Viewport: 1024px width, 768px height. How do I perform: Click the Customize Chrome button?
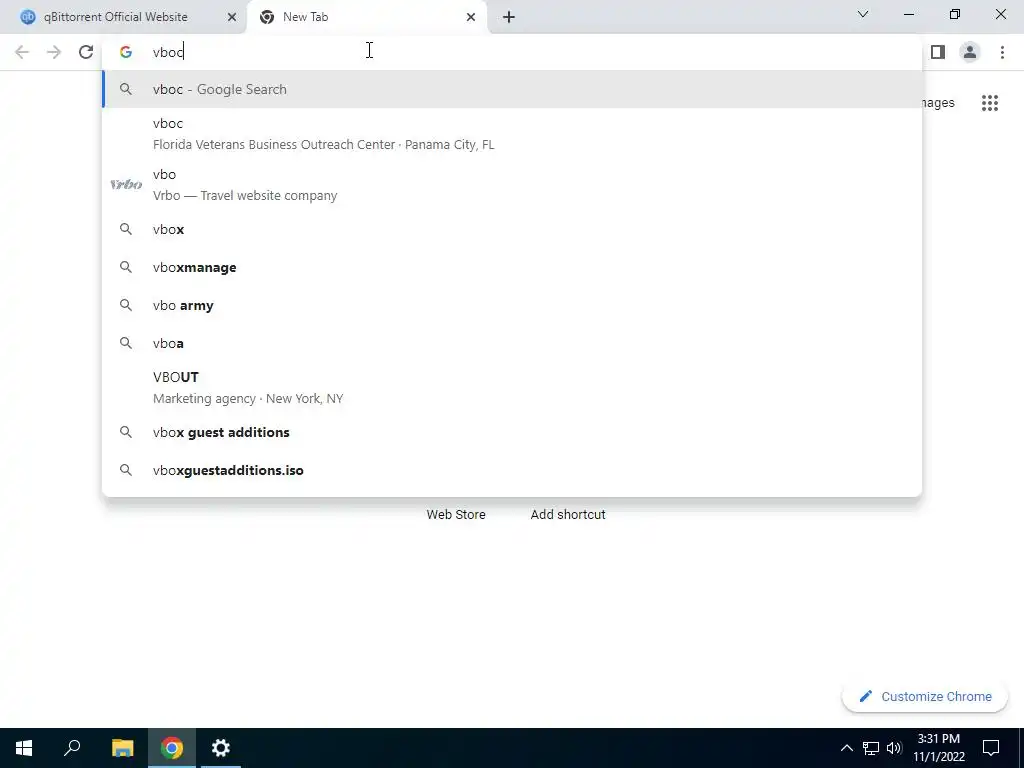click(x=925, y=696)
